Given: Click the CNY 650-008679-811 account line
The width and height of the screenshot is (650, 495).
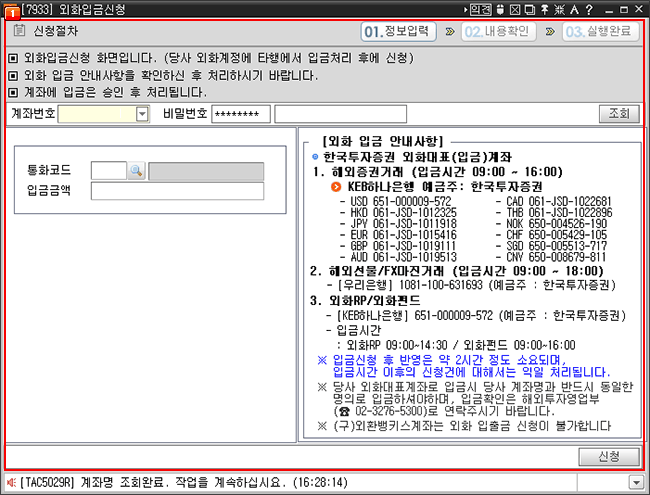Looking at the screenshot, I should coord(551,257).
